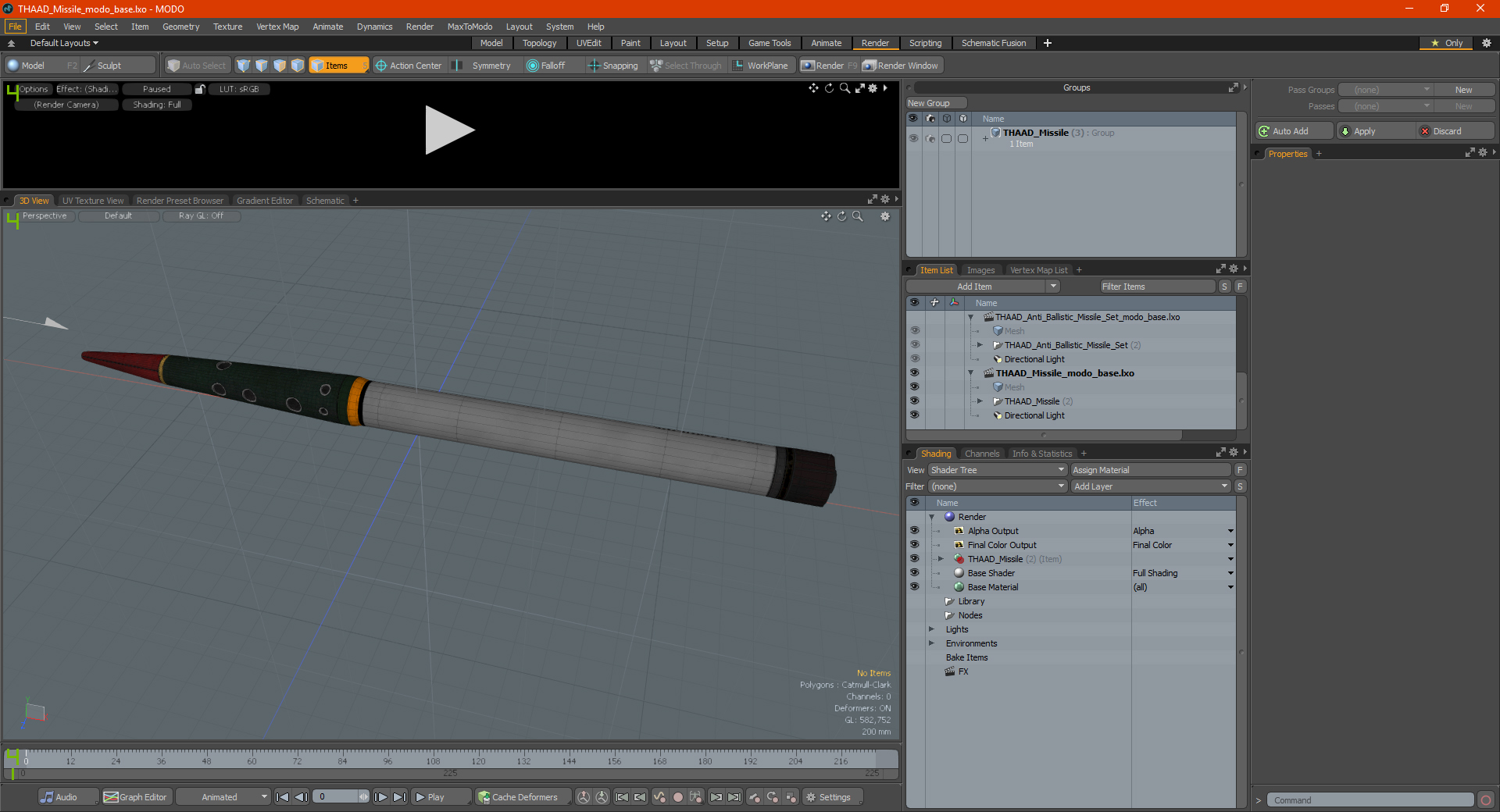Toggle visibility of Base Material
The image size is (1500, 812).
(915, 587)
